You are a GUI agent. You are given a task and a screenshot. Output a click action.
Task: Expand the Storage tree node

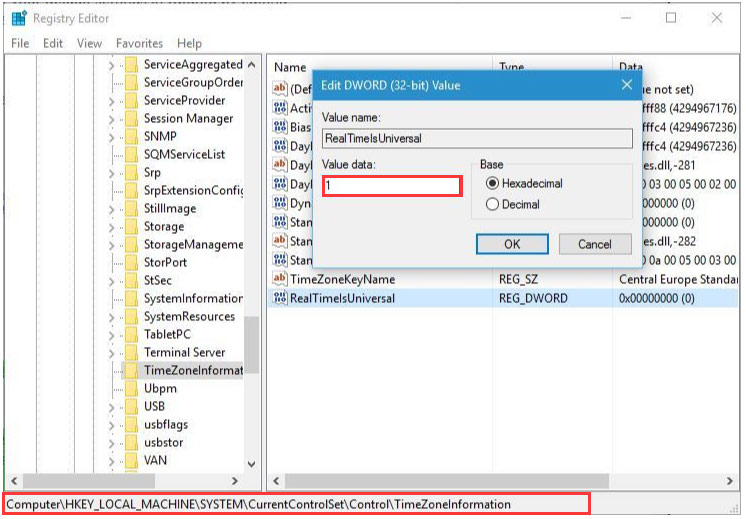point(111,227)
